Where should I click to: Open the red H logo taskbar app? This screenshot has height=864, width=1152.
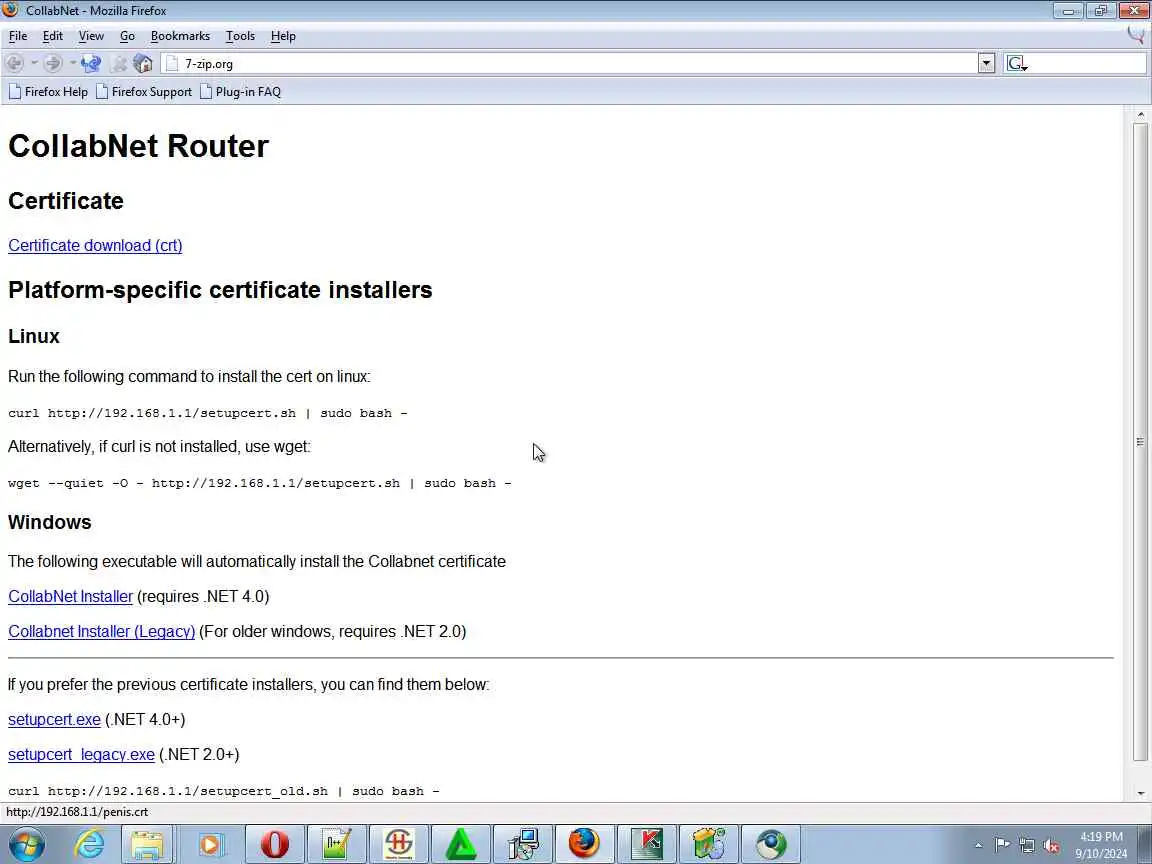pyautogui.click(x=398, y=844)
